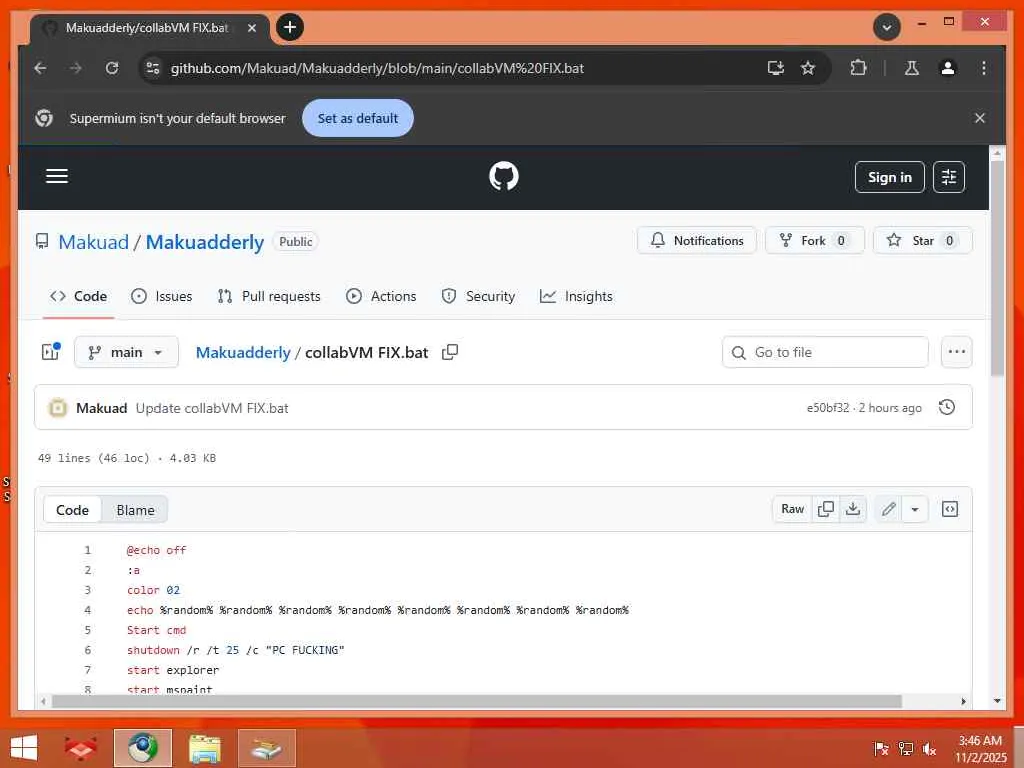Viewport: 1024px width, 768px height.
Task: Open the Makuad owner link
Action: 93,242
